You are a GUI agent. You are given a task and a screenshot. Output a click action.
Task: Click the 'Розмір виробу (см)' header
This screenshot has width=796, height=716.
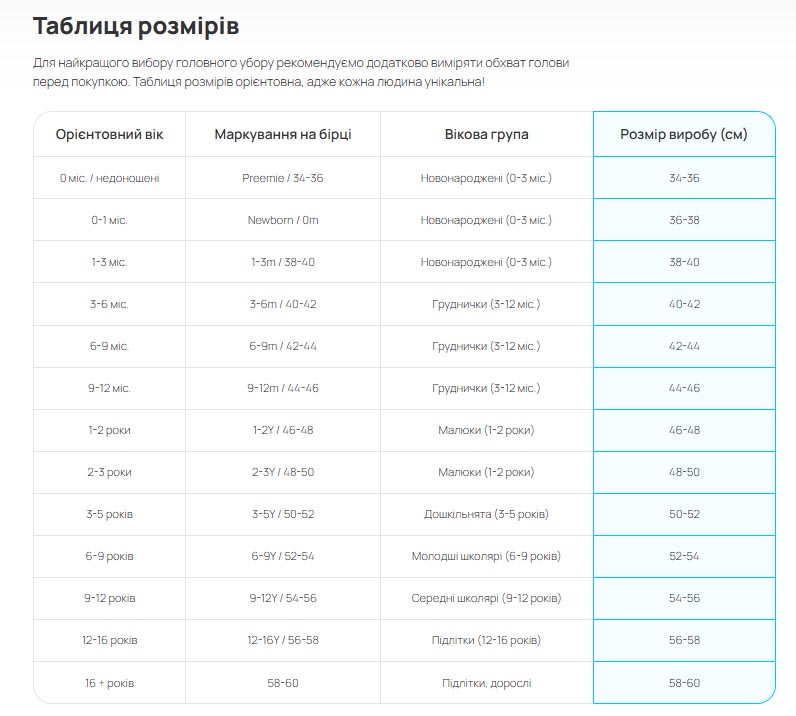pos(684,134)
